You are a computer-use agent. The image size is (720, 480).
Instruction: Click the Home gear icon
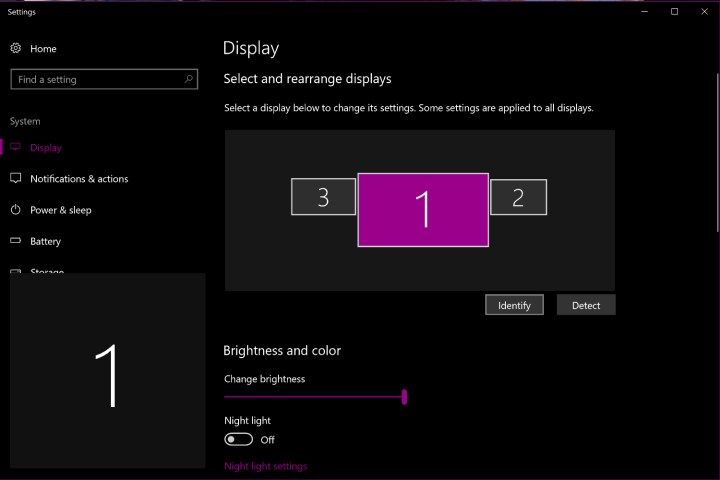(16, 48)
